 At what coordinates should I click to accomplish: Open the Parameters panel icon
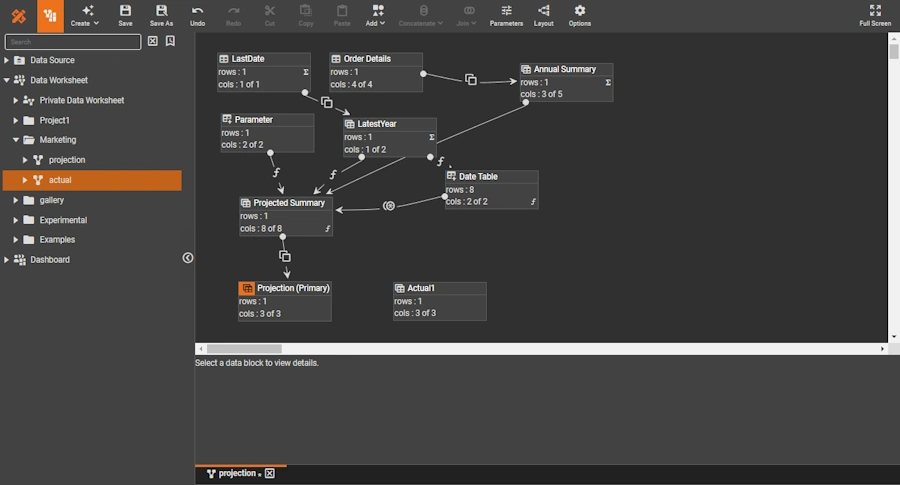pos(506,11)
